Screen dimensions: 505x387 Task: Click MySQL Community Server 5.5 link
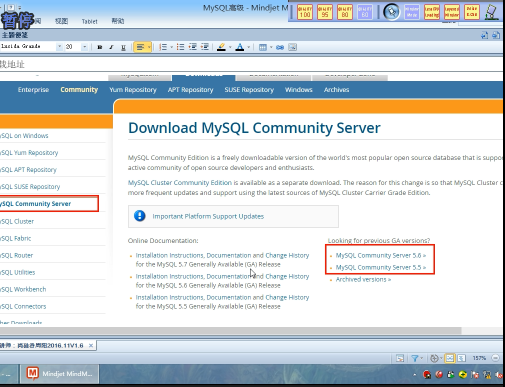click(381, 267)
